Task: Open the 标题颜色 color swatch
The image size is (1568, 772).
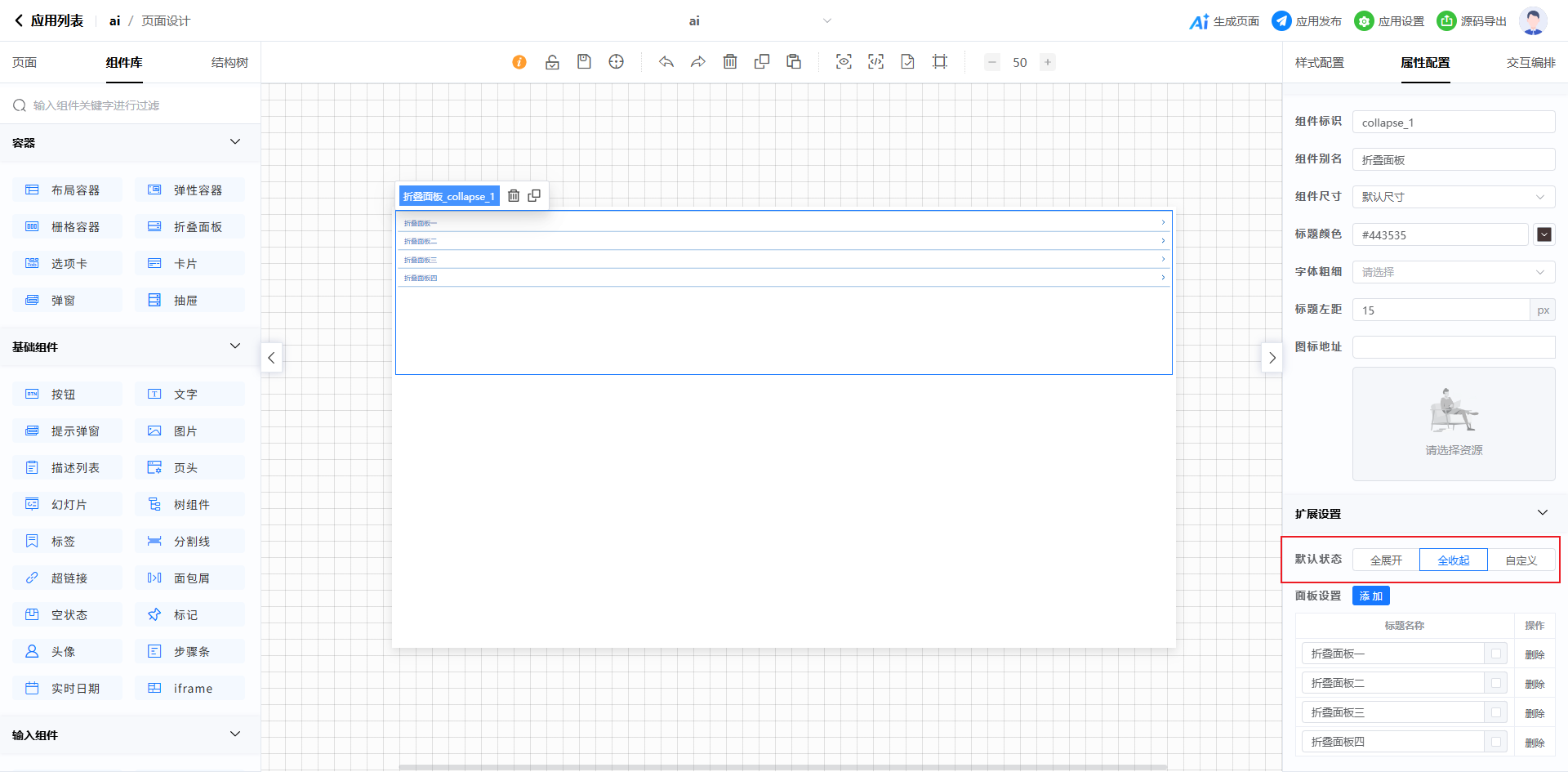Action: 1543,235
